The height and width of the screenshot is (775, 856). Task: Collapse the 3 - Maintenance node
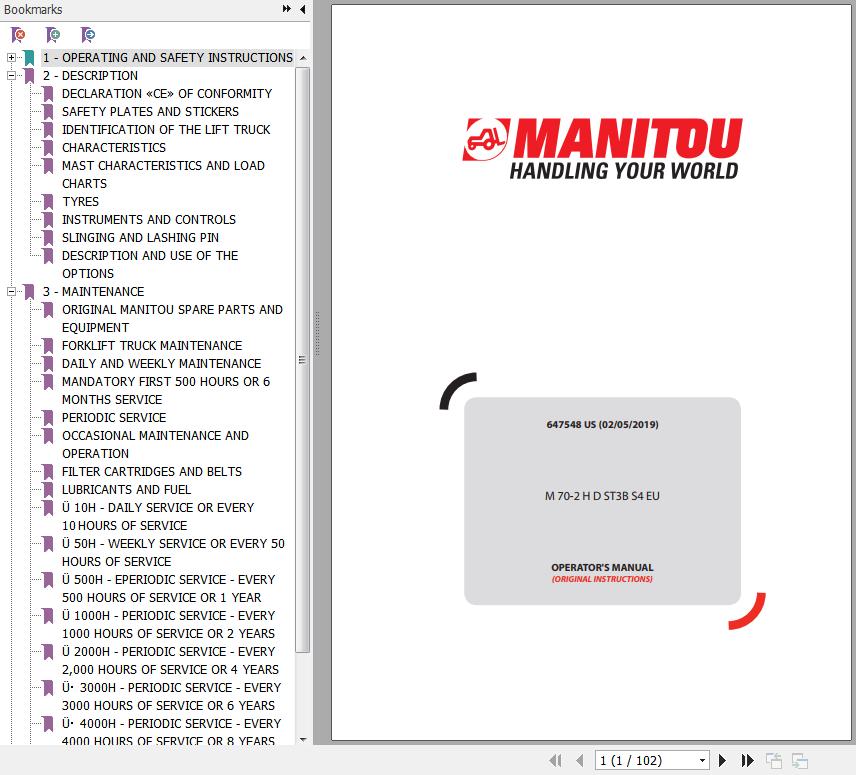pyautogui.click(x=11, y=291)
